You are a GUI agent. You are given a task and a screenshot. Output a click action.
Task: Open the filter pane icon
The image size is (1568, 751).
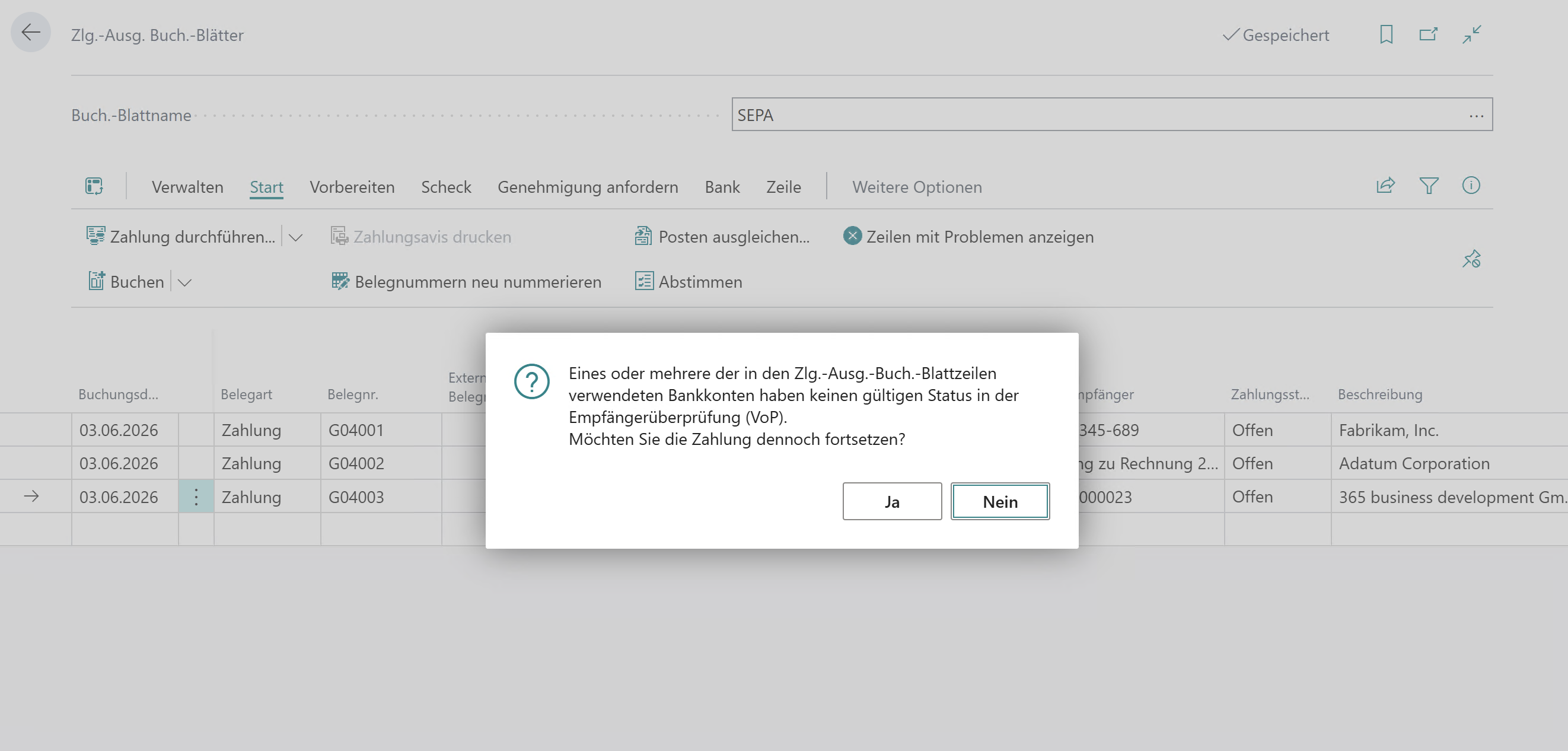click(1430, 186)
